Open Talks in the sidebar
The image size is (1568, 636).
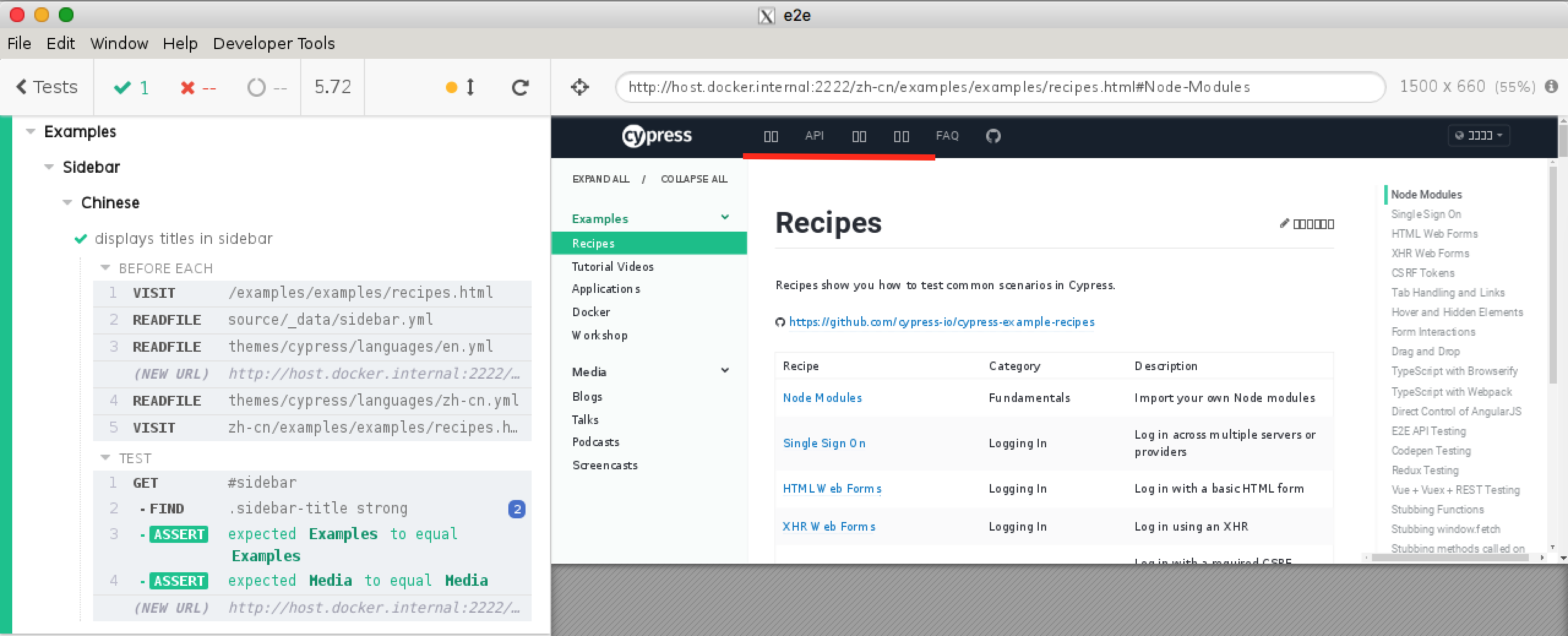coord(585,420)
